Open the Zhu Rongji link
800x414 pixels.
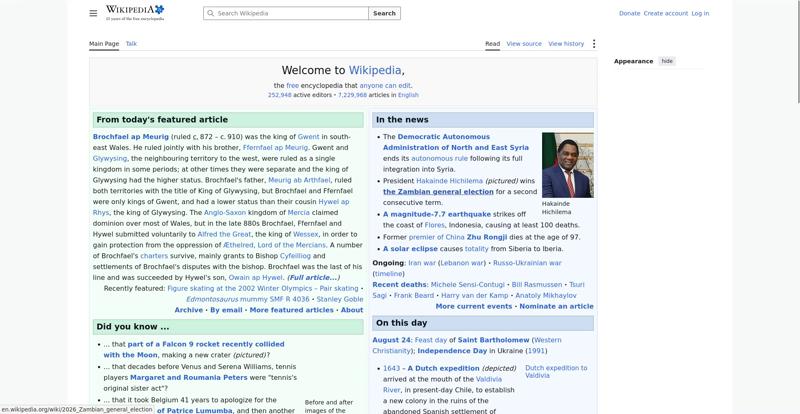487,237
